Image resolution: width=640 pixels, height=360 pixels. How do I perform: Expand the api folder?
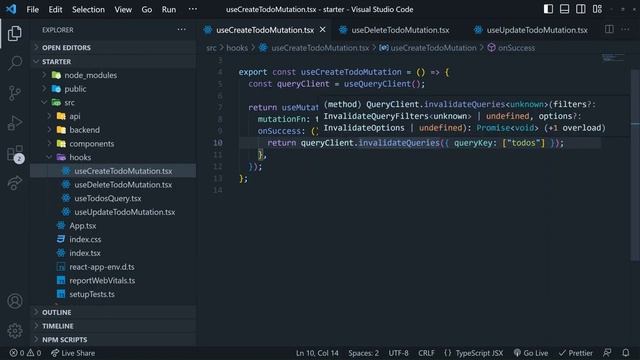pyautogui.click(x=113, y=116)
